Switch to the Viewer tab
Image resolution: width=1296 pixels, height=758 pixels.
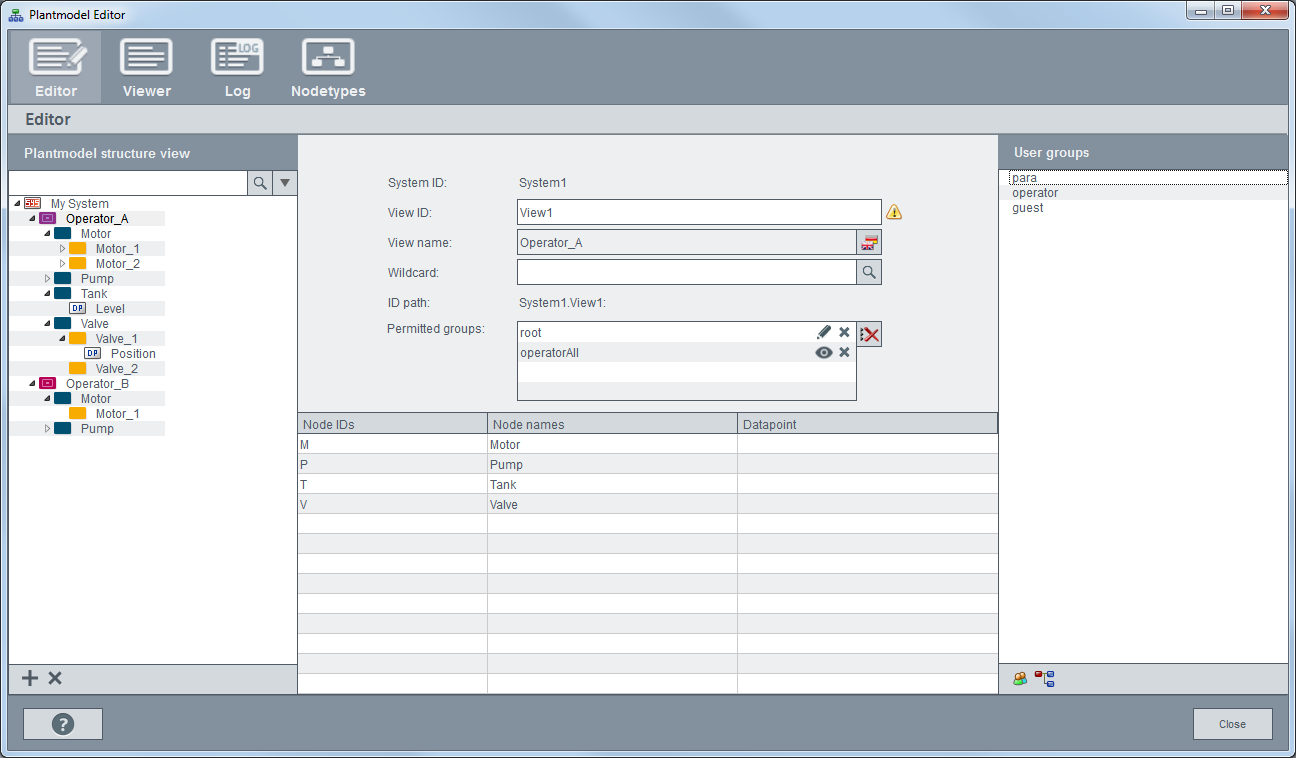click(x=146, y=68)
